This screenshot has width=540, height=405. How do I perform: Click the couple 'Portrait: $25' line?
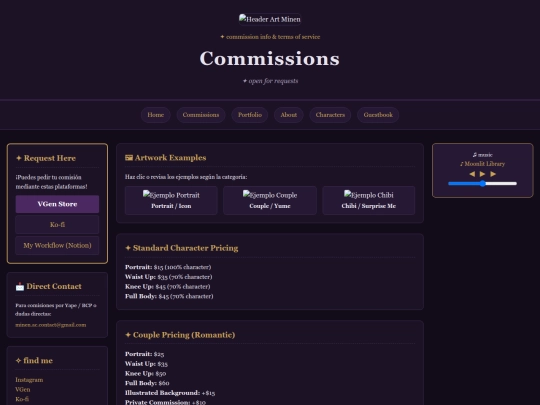point(145,354)
